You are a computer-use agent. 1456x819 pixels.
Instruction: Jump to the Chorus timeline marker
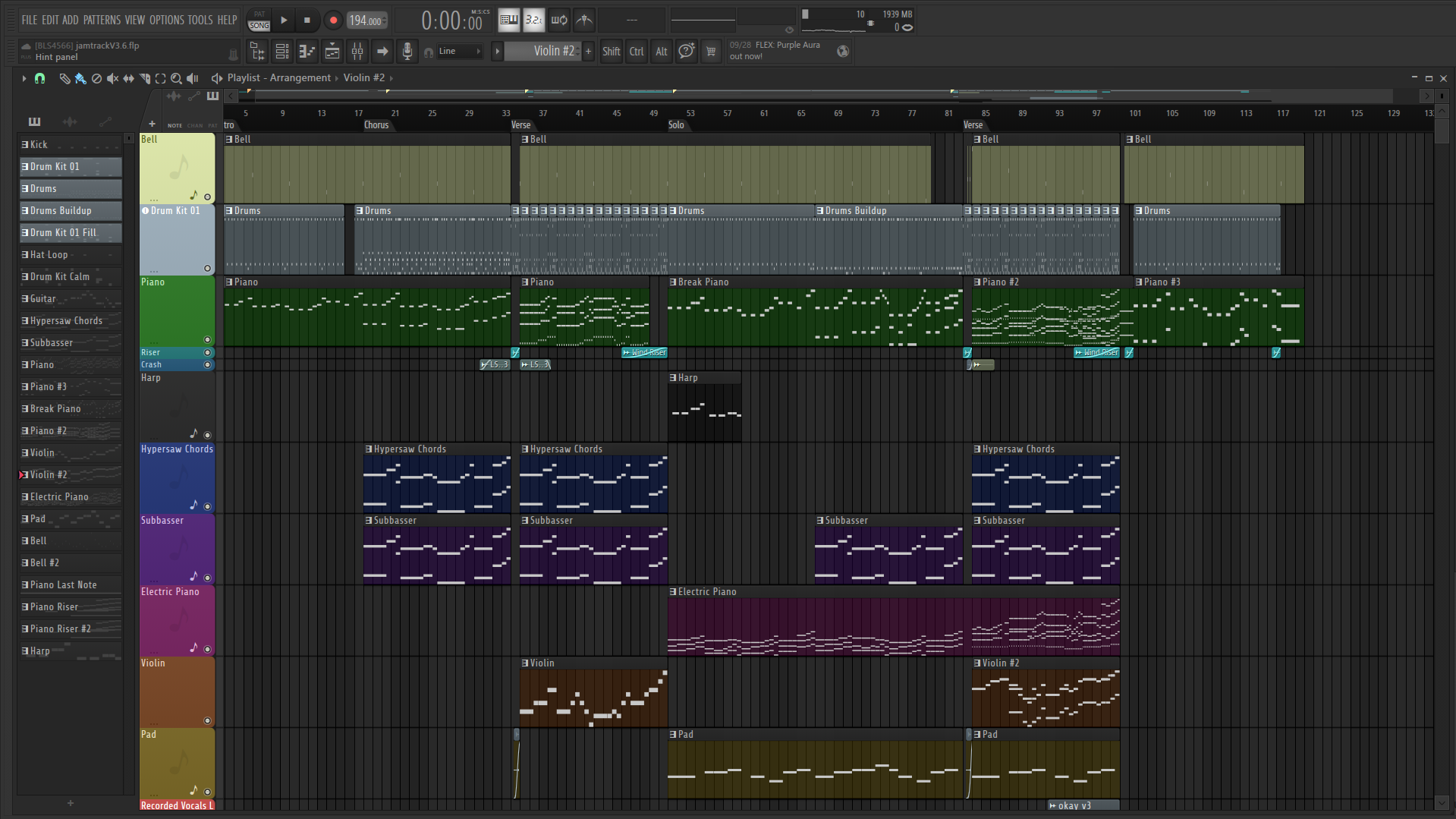point(376,125)
